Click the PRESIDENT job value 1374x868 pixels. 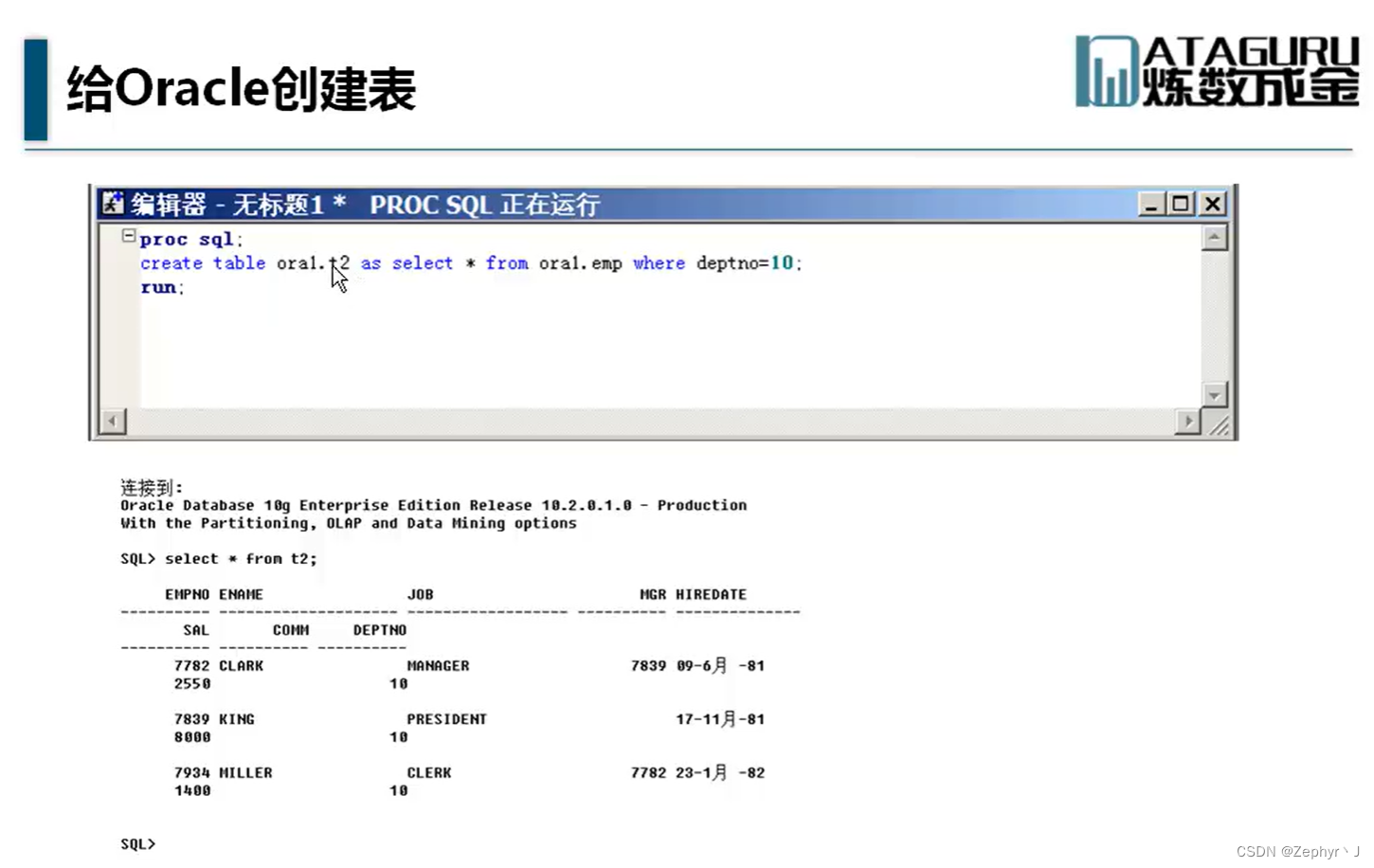tap(446, 719)
